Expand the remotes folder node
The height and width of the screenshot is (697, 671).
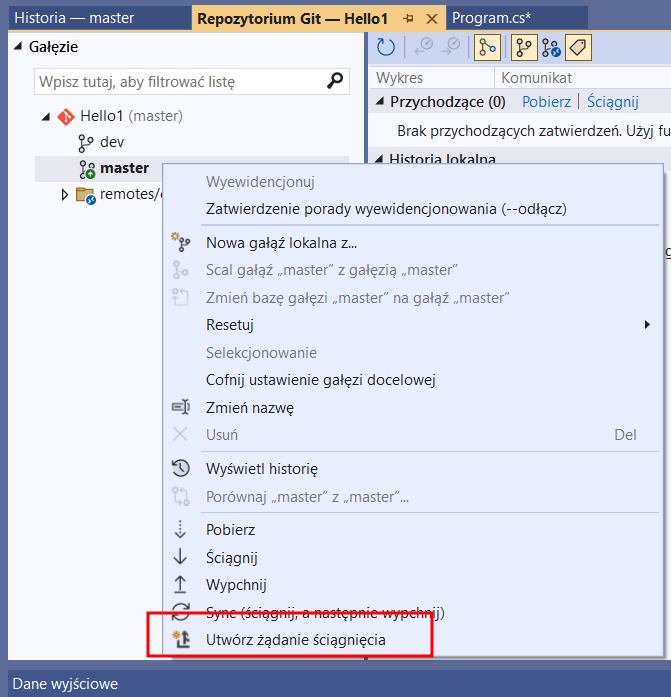[66, 194]
